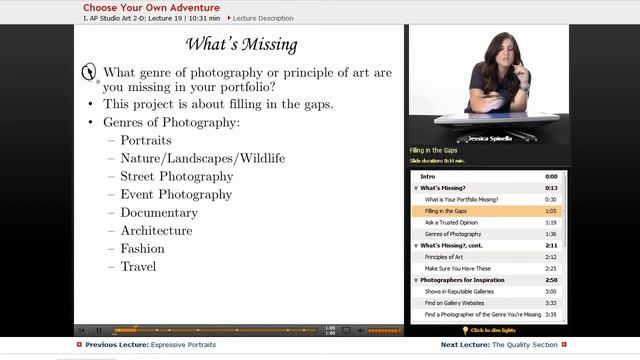This screenshot has height=360, width=640.
Task: Click the slide's 'What's Missing' heading
Action: click(242, 44)
